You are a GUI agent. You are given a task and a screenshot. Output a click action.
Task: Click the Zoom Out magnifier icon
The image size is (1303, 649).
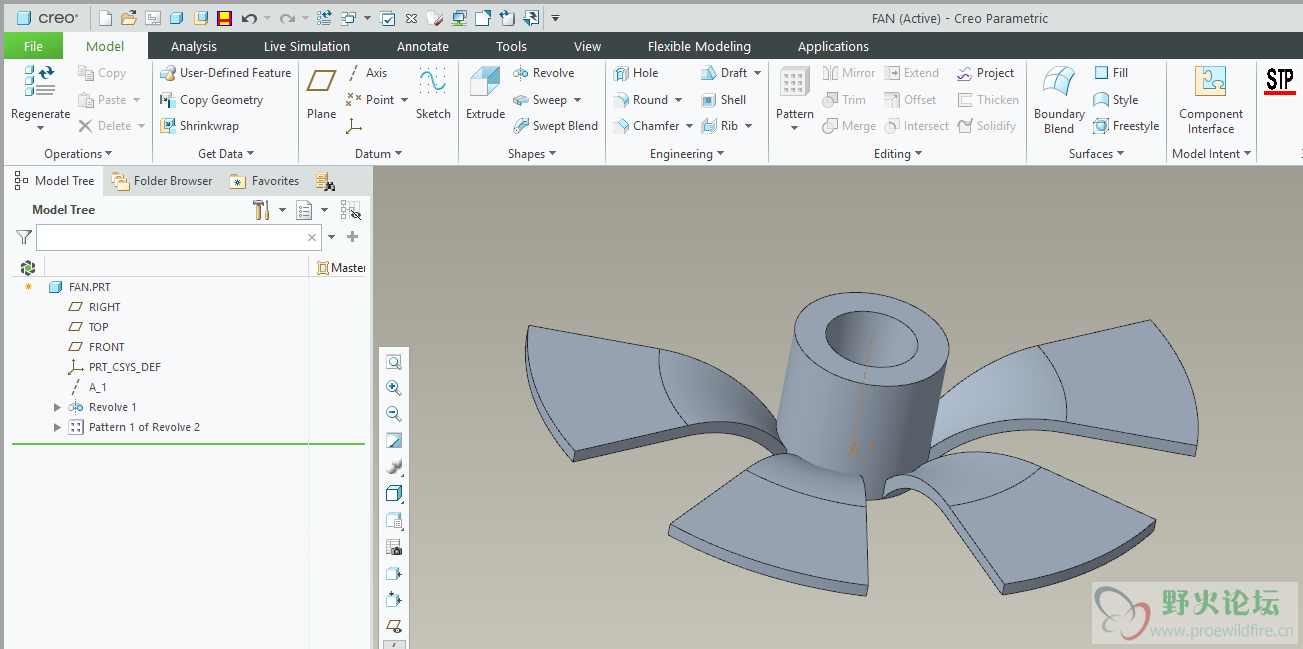pyautogui.click(x=394, y=414)
